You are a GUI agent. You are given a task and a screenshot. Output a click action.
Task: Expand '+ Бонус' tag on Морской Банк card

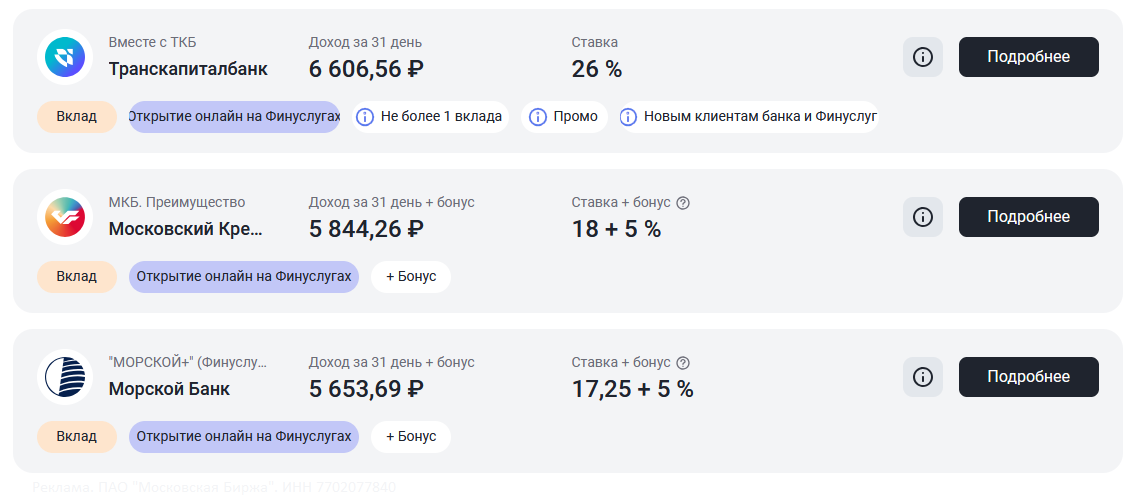(x=411, y=437)
